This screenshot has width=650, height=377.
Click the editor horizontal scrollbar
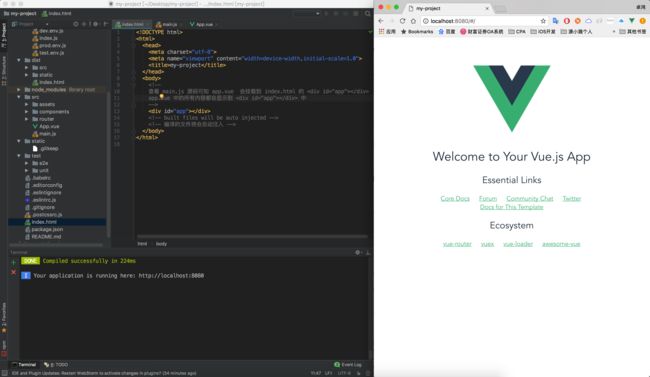[x=252, y=236]
